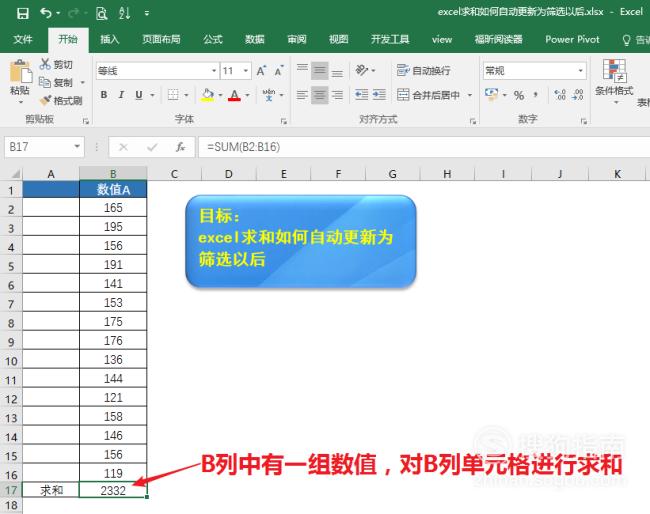Click the formula bar with =SUM(B2:B16)
This screenshot has height=514, width=650.
coord(424,147)
